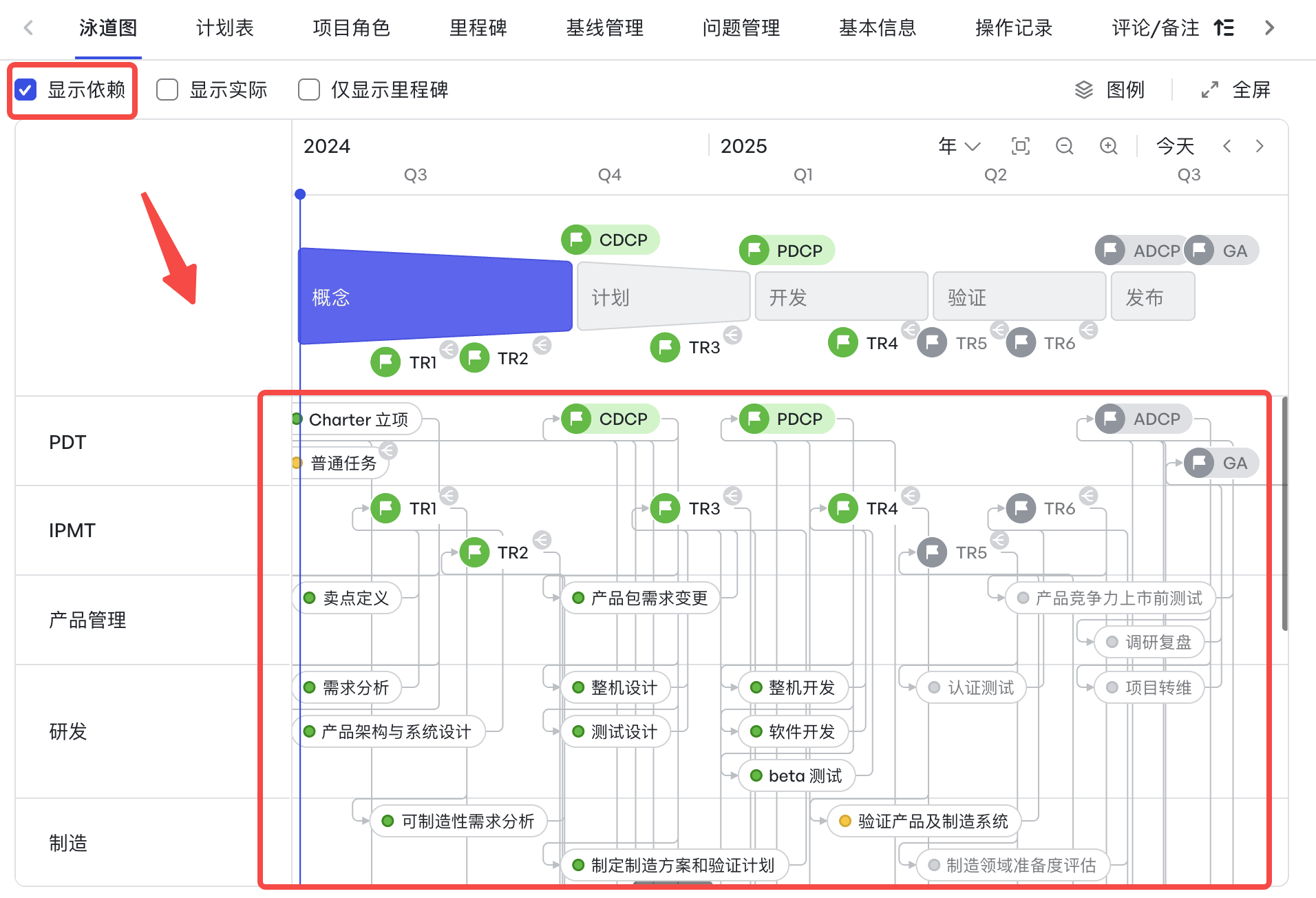
Task: Open the 年 time scale dropdown
Action: 959,146
